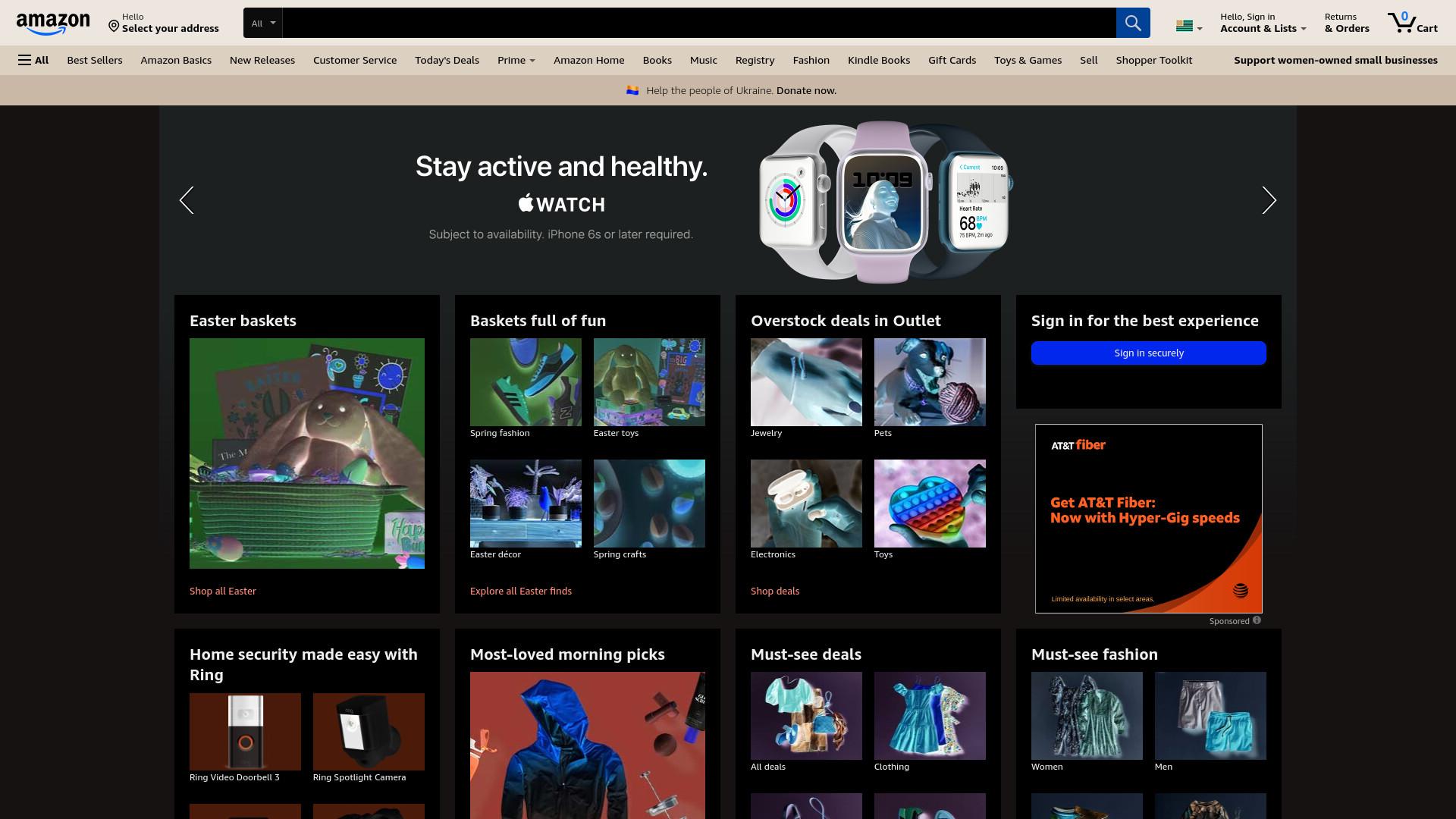Open All deals thumbnail

(x=806, y=716)
